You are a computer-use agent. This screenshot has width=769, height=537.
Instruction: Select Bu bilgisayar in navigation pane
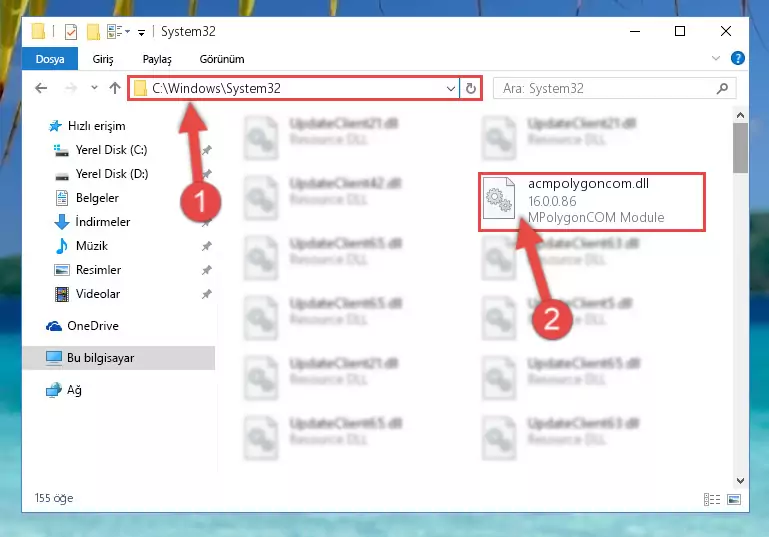click(x=119, y=358)
